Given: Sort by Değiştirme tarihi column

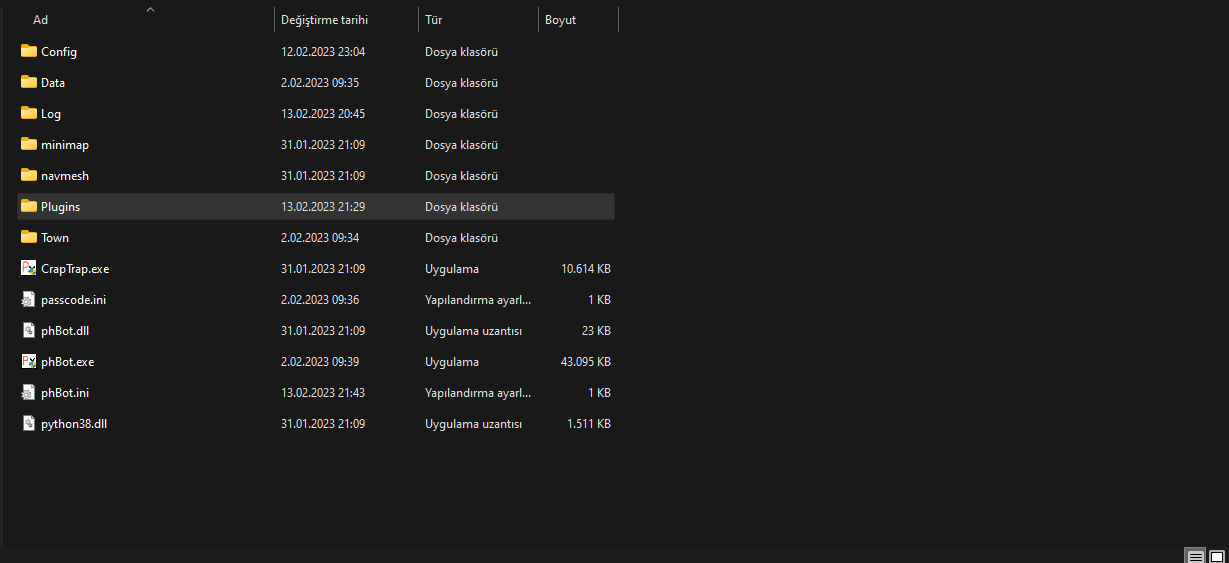Looking at the screenshot, I should pyautogui.click(x=324, y=20).
